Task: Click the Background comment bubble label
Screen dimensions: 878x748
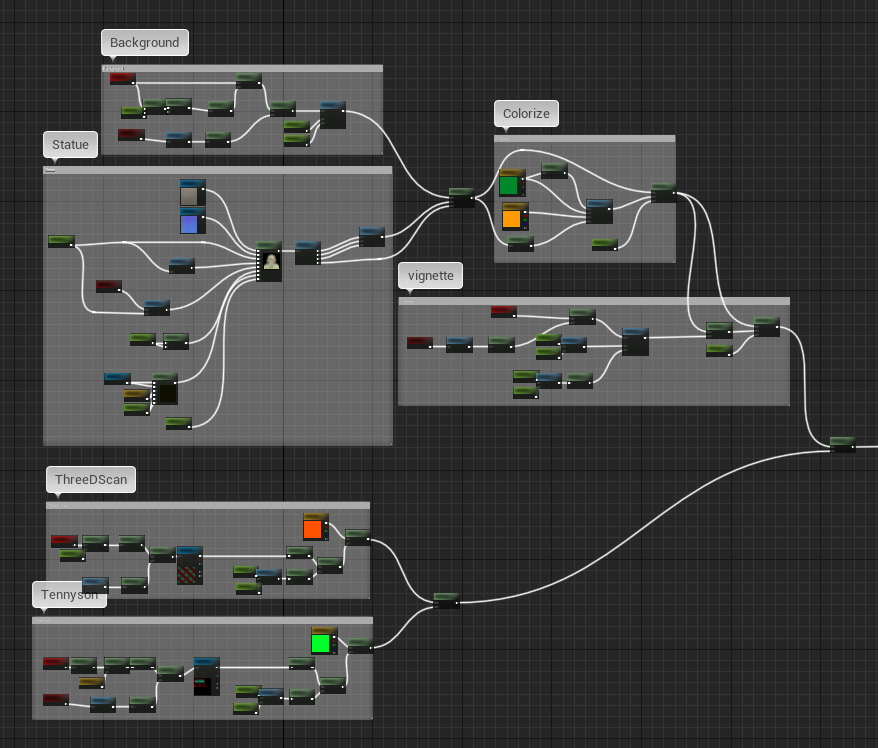Action: (x=144, y=43)
